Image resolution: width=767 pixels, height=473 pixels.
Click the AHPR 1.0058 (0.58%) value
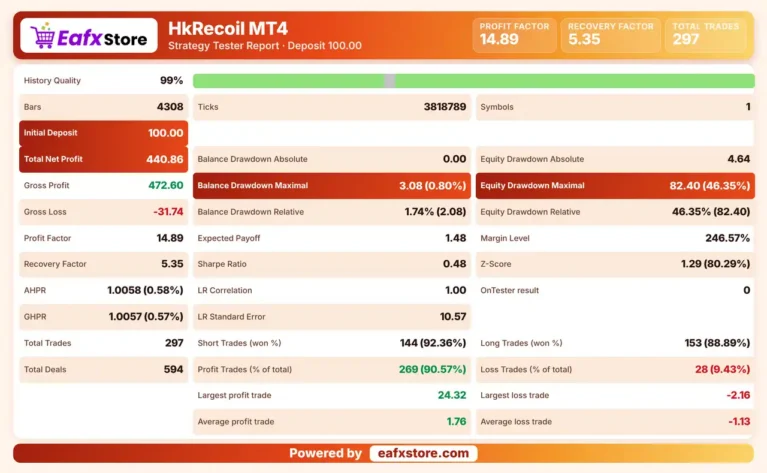tap(145, 291)
